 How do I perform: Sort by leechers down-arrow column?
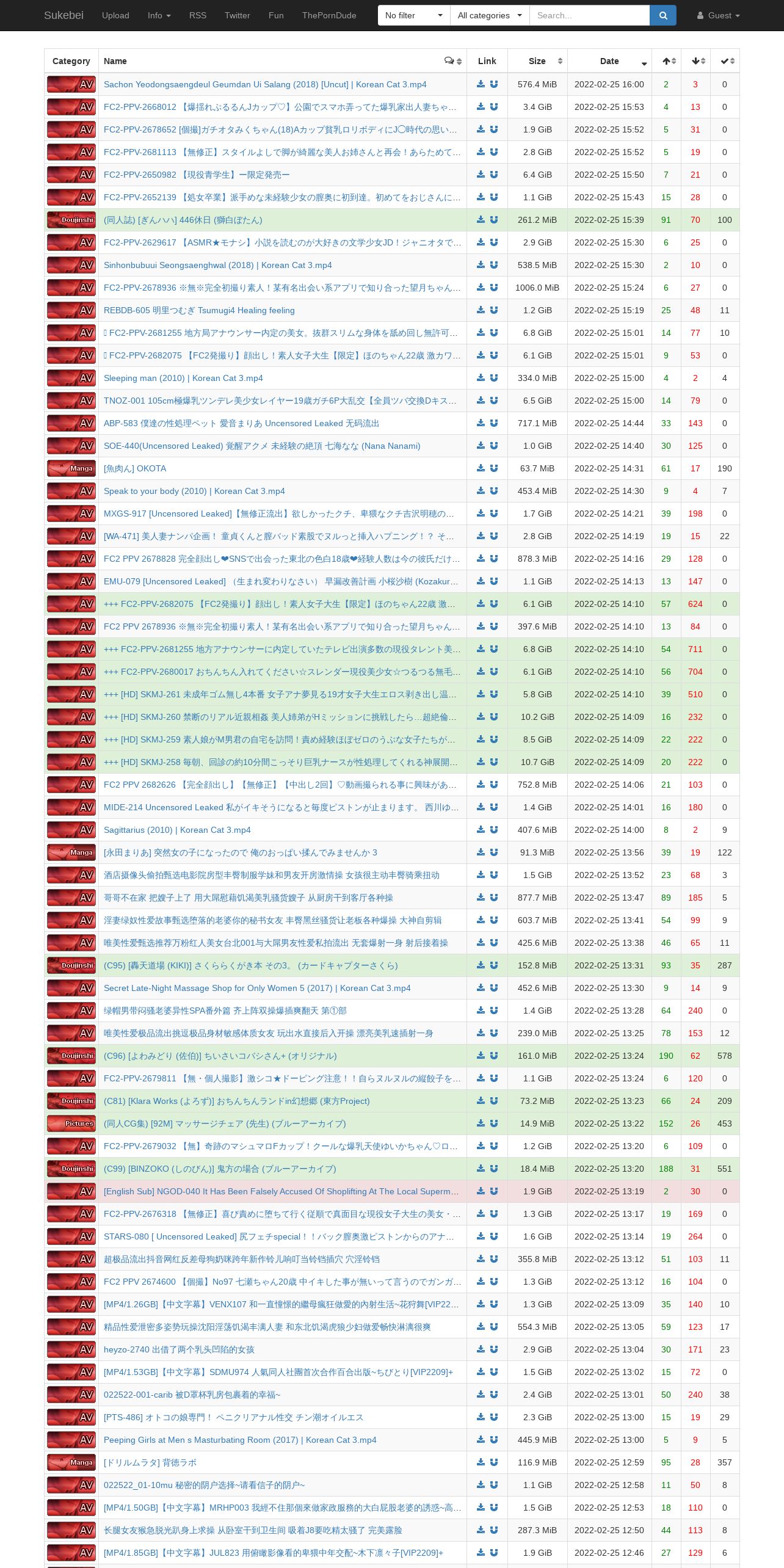click(x=695, y=61)
